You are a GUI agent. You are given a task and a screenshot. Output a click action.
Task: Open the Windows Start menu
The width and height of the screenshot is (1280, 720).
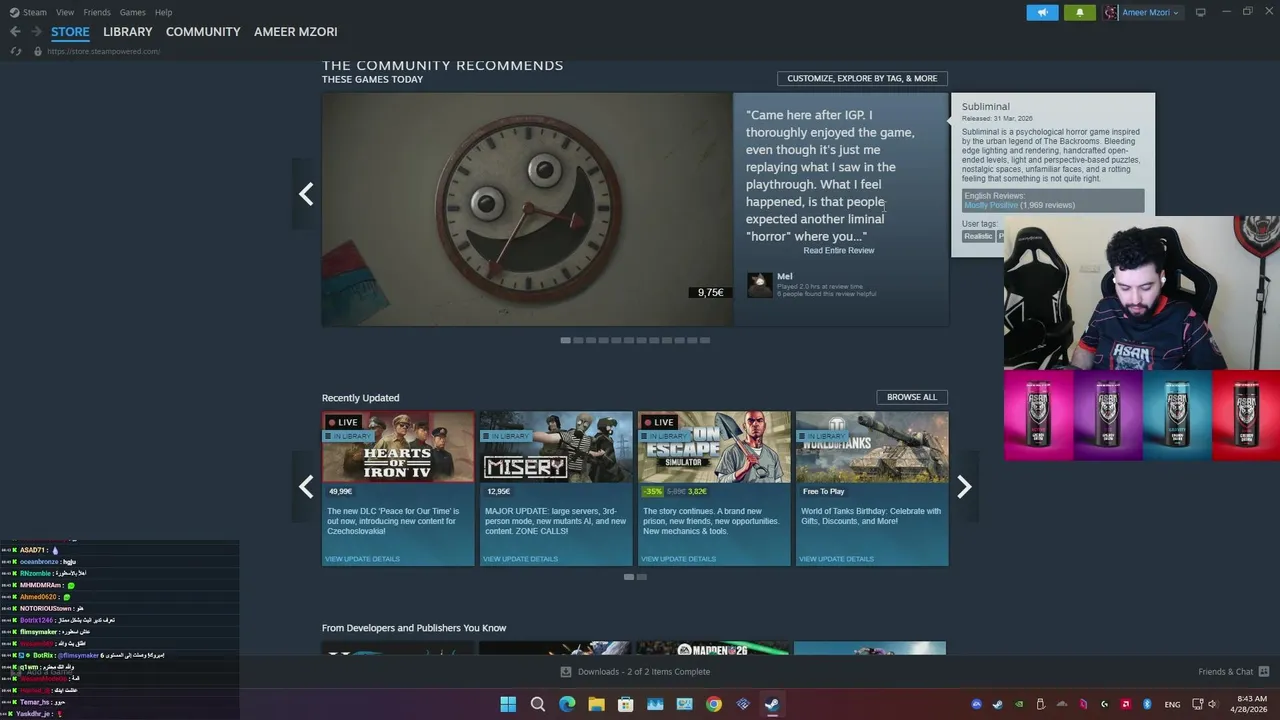click(508, 704)
